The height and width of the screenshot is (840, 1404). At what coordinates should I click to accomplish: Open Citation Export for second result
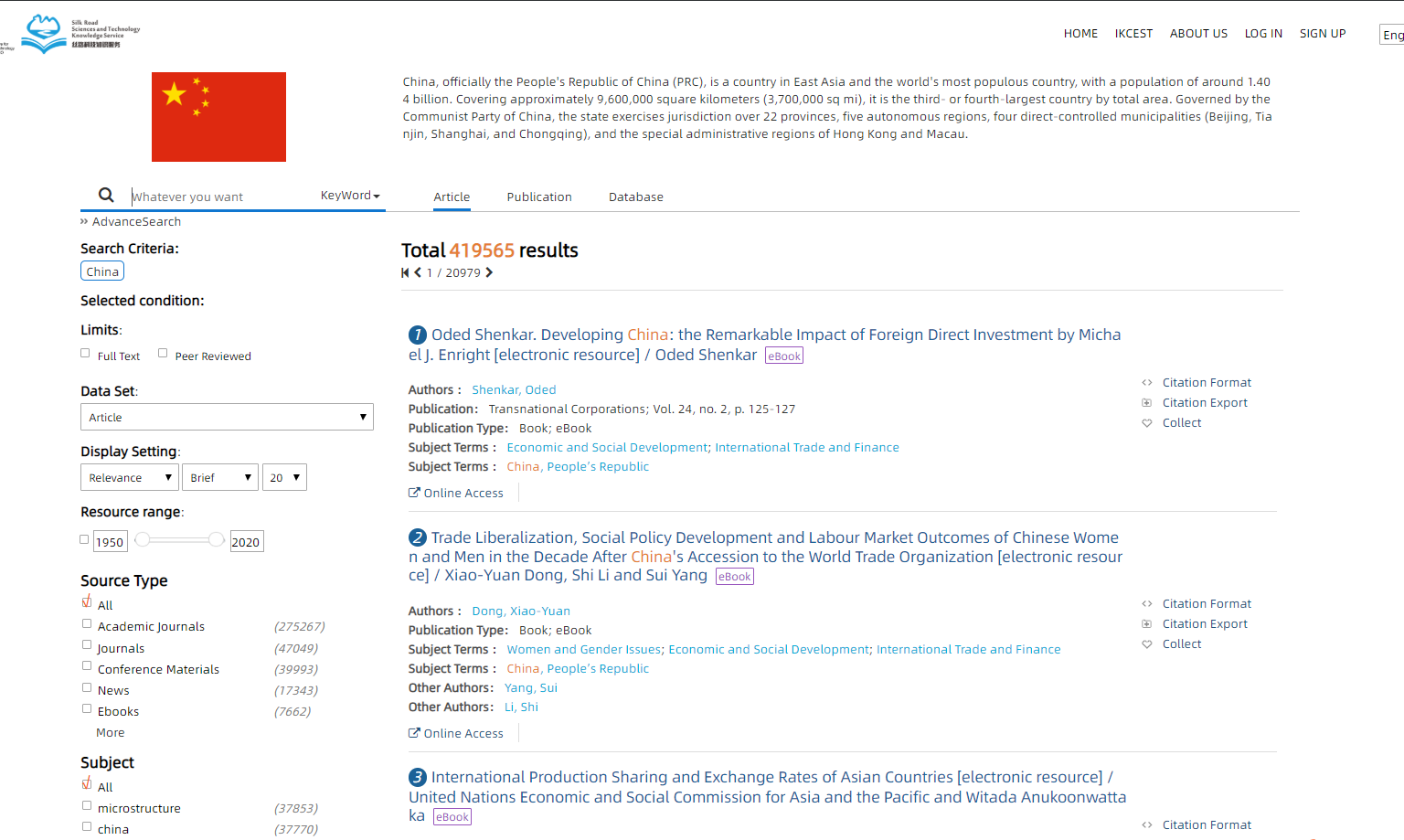click(1204, 624)
